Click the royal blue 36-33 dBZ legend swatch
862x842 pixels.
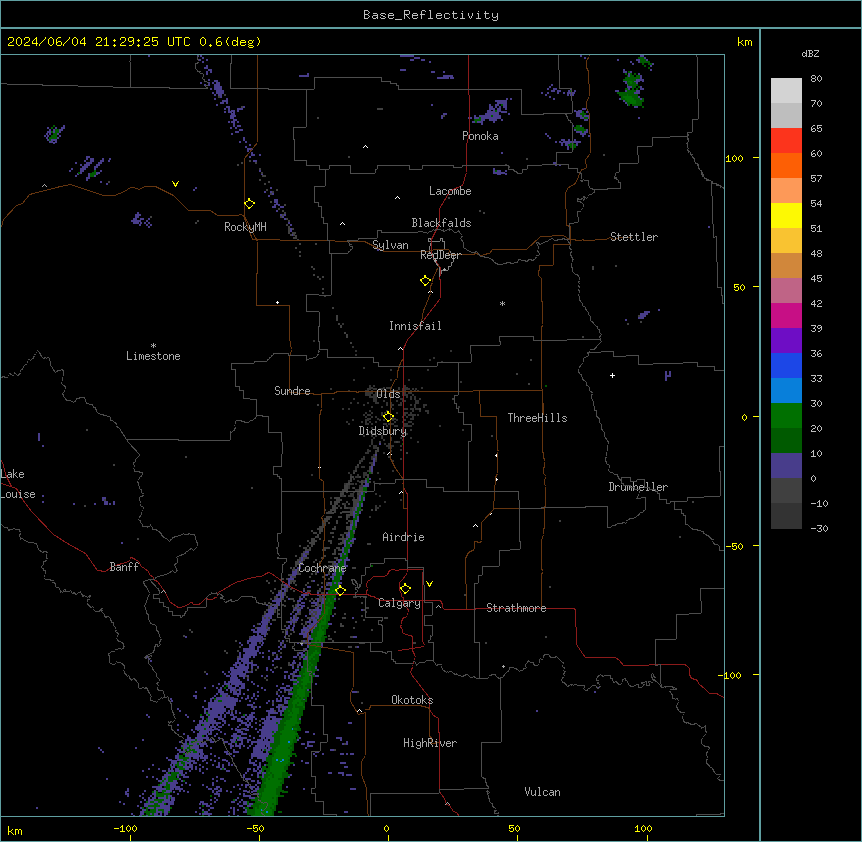tap(786, 365)
